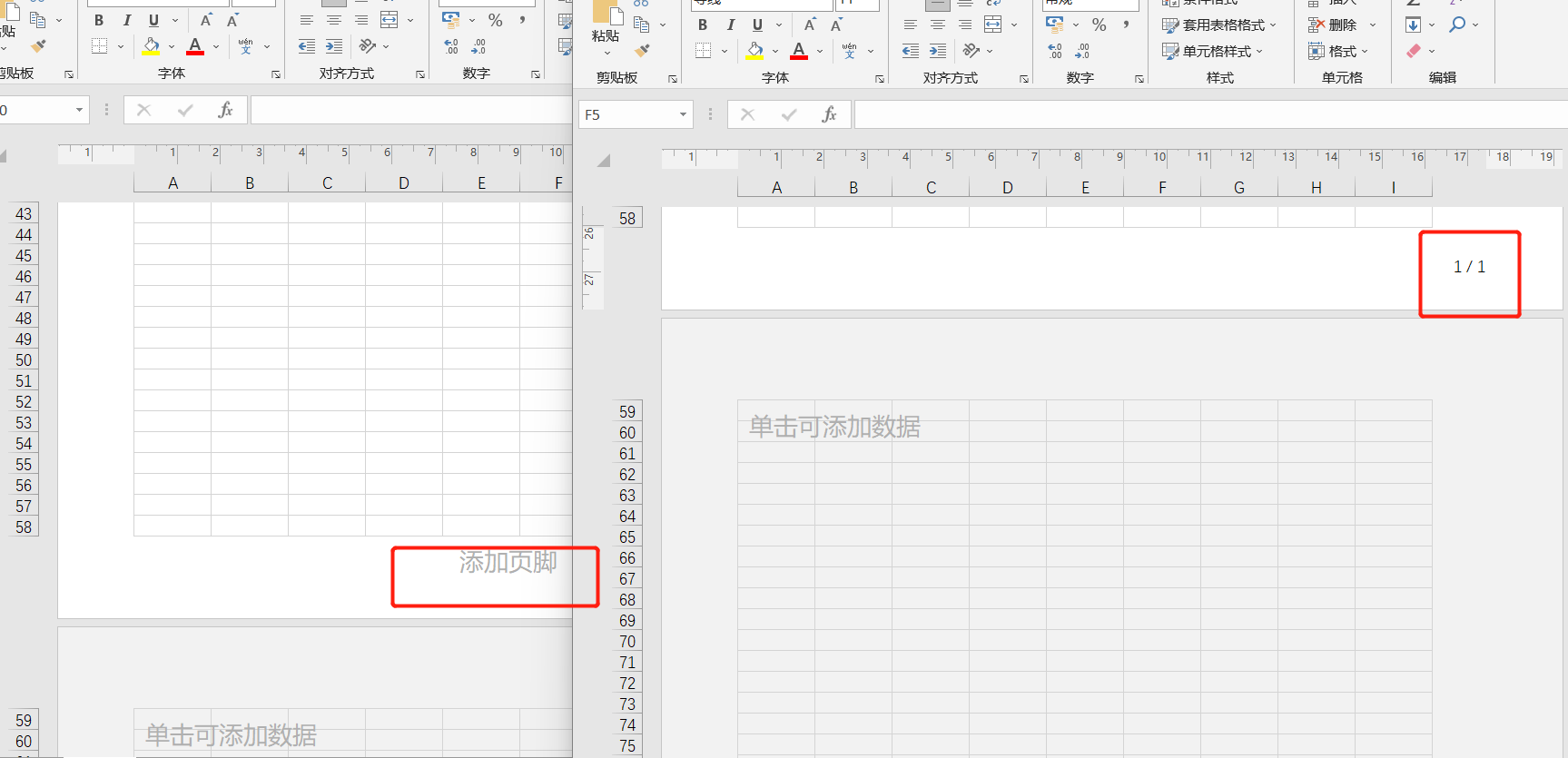Increase indent in the left window
This screenshot has height=758, width=1568.
click(333, 46)
